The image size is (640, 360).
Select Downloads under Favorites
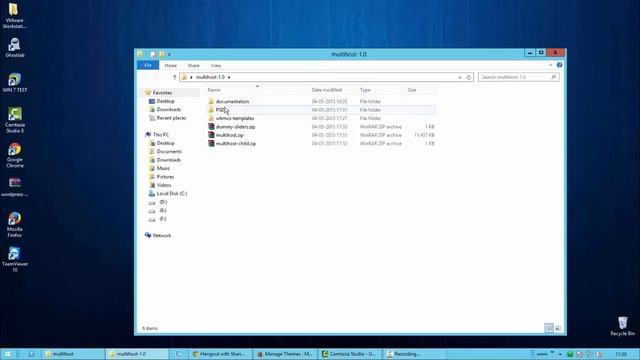pos(169,109)
